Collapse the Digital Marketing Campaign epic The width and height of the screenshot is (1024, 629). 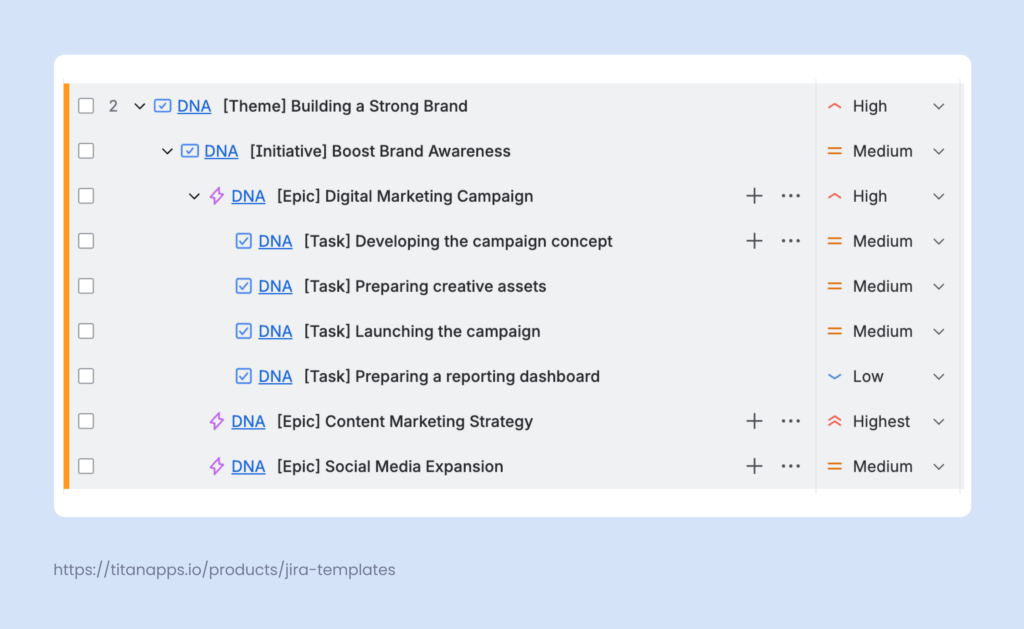click(x=194, y=196)
